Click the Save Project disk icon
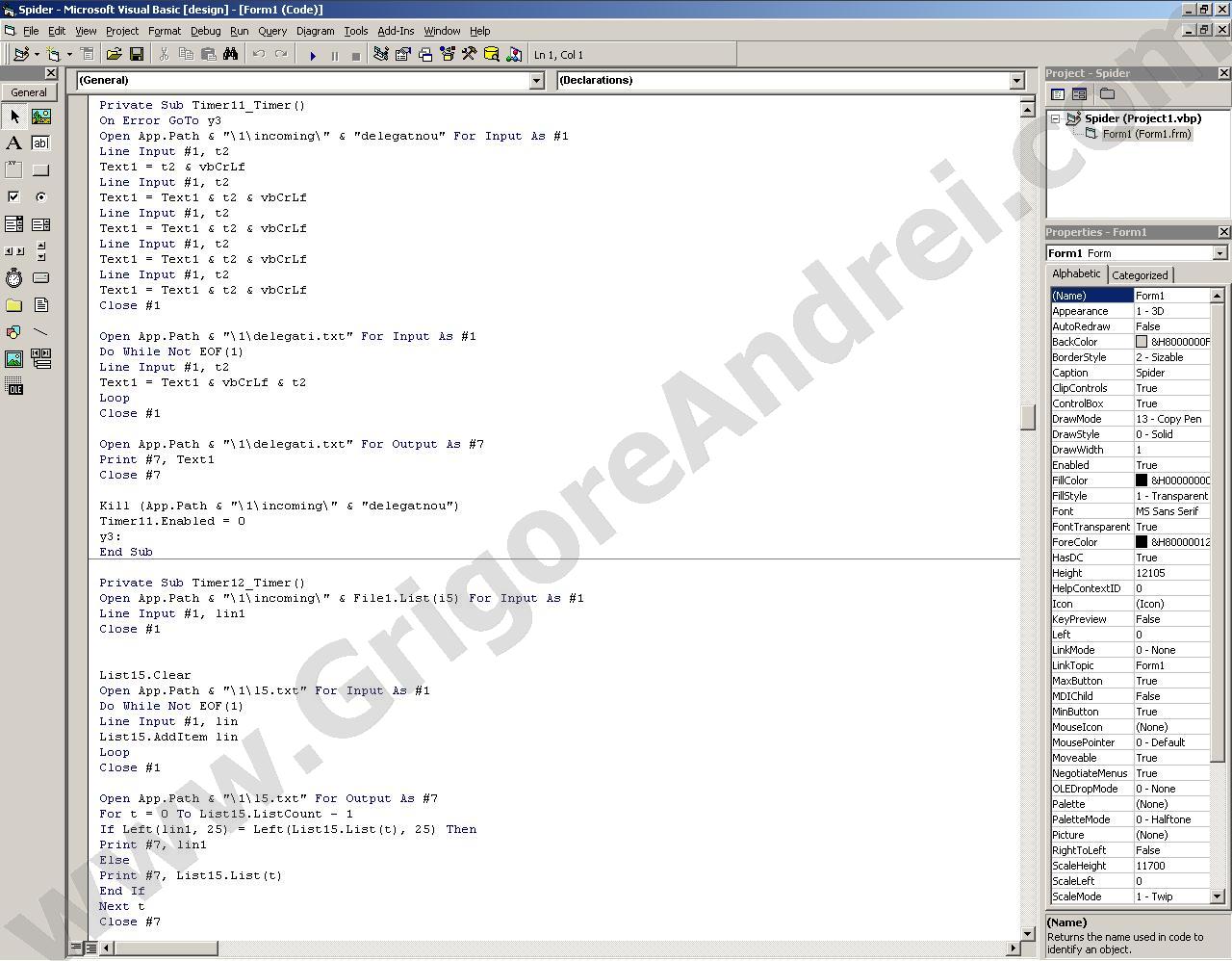 137,55
